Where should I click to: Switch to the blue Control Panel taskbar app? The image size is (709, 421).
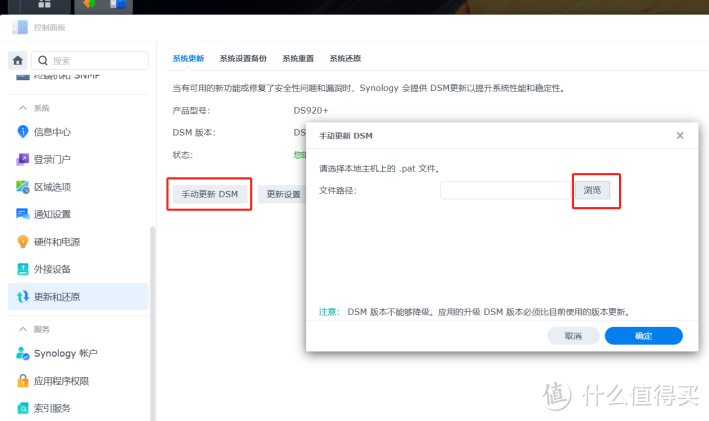[x=118, y=5]
